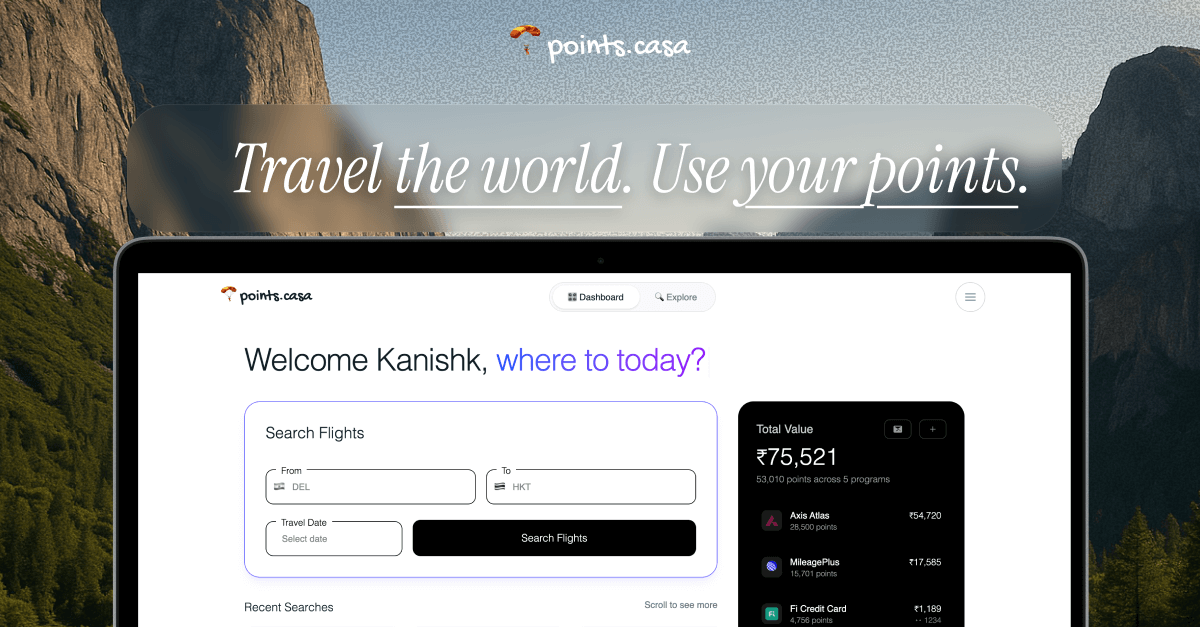Viewport: 1200px width, 627px height.
Task: Select the Axis Atlas program icon
Action: coord(770,520)
